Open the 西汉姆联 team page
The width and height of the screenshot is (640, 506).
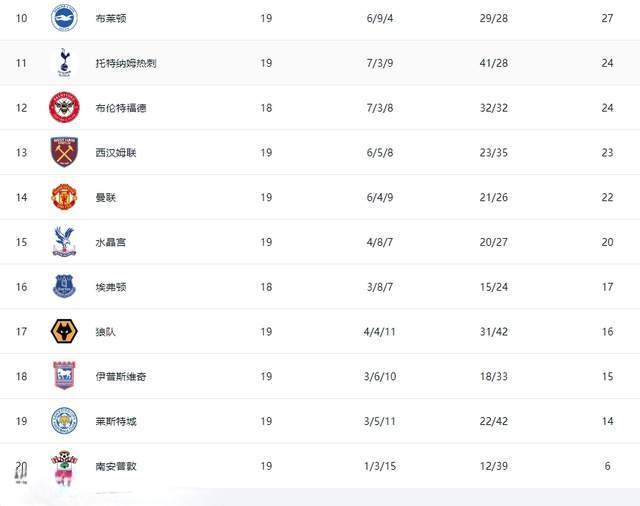coord(116,153)
